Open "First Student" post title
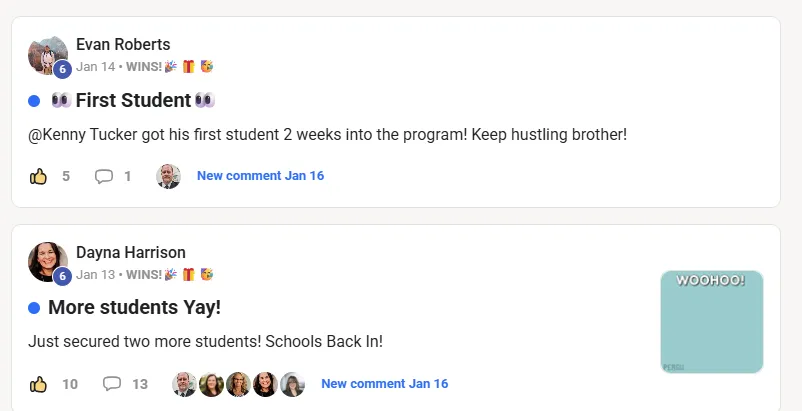The image size is (802, 411). click(x=133, y=100)
